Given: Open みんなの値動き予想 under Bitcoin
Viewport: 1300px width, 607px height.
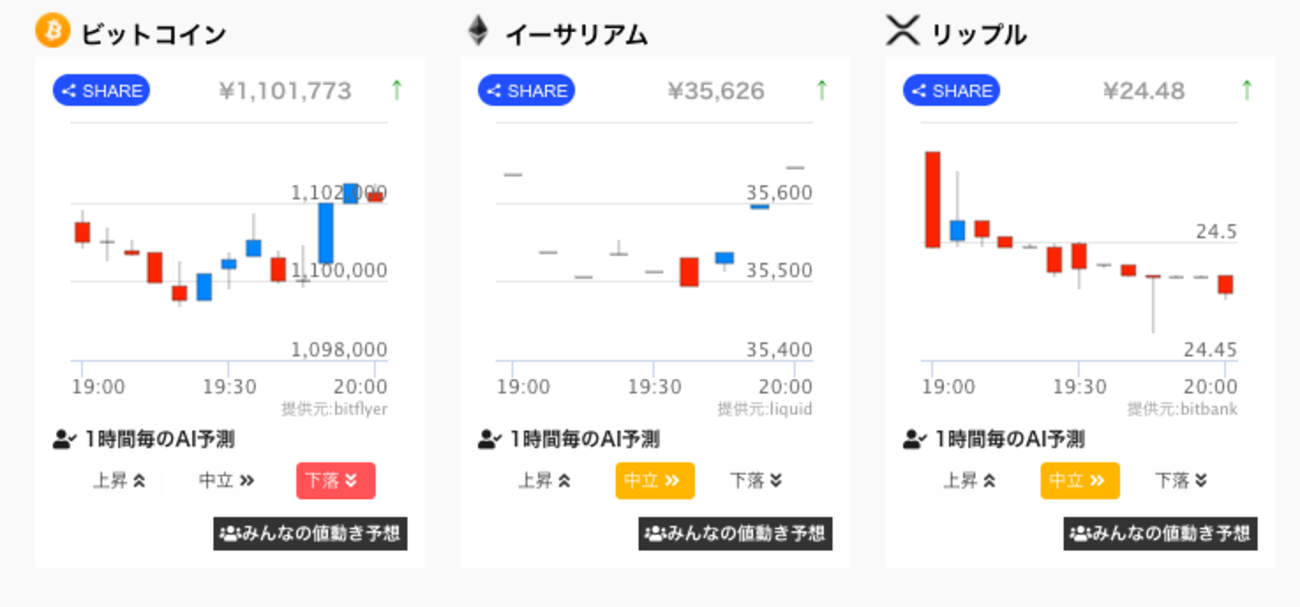Looking at the screenshot, I should pyautogui.click(x=310, y=533).
